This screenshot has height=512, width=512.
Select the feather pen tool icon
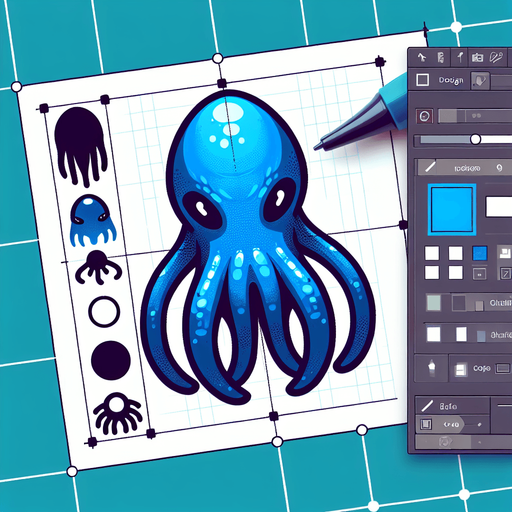(496, 57)
